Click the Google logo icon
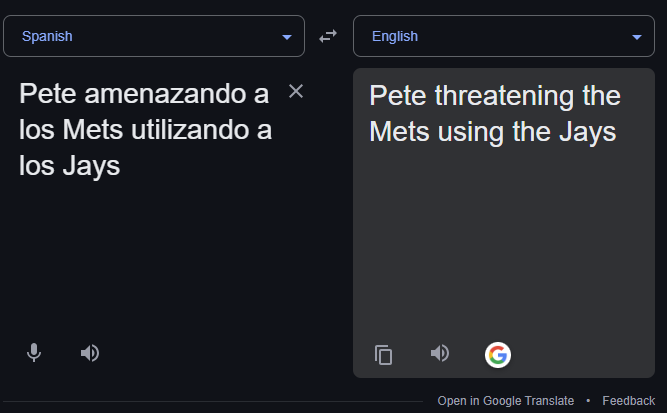Image resolution: width=667 pixels, height=413 pixels. point(497,354)
